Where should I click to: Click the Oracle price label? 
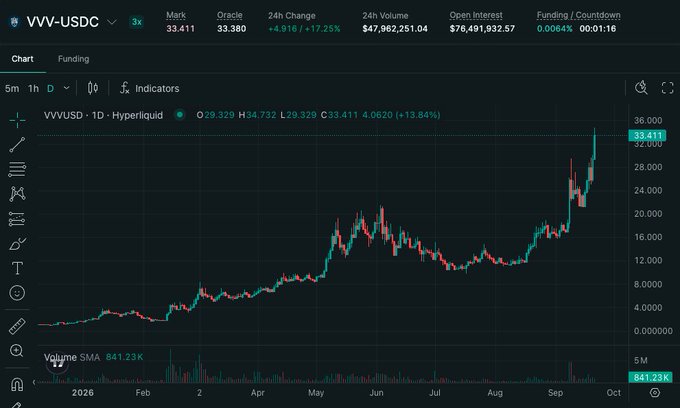click(229, 15)
